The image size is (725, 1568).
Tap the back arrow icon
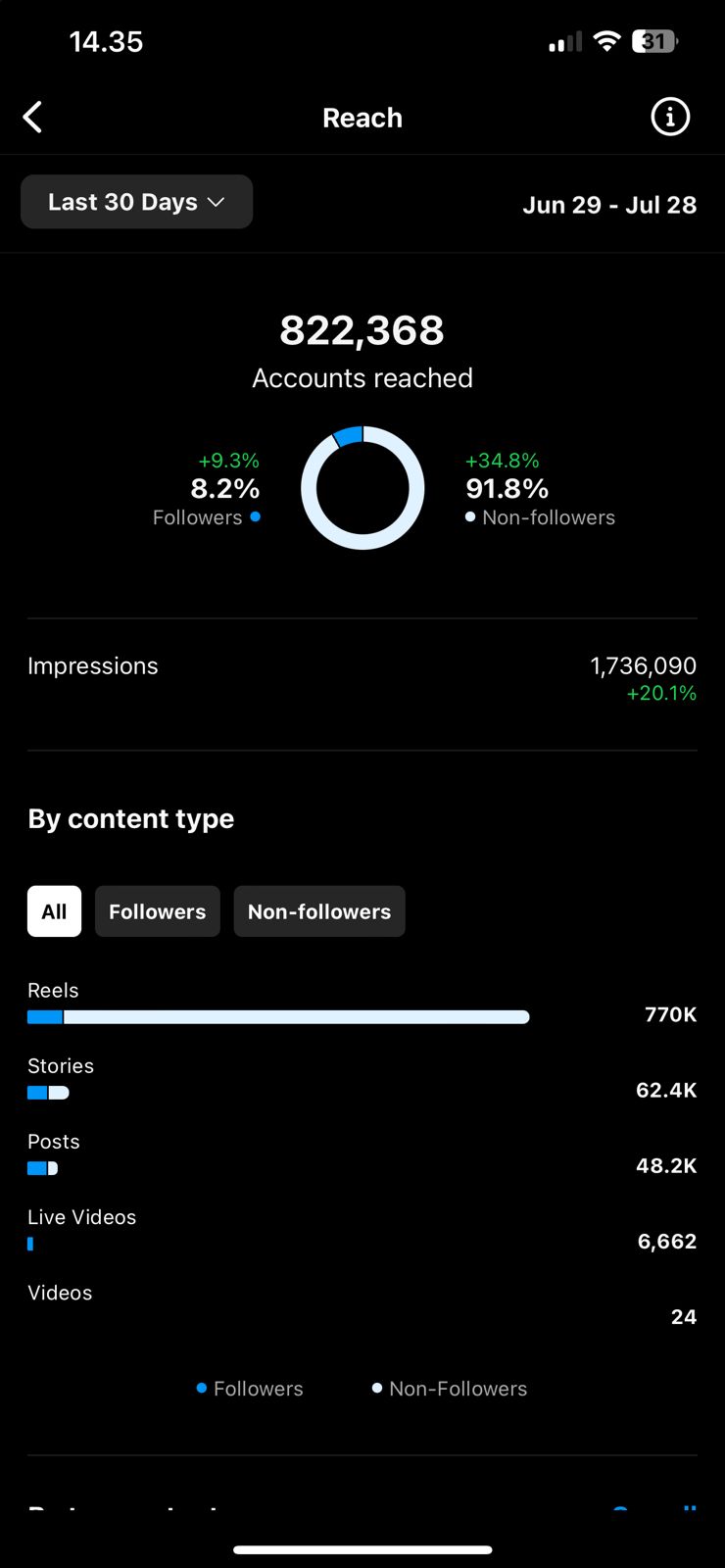33,118
